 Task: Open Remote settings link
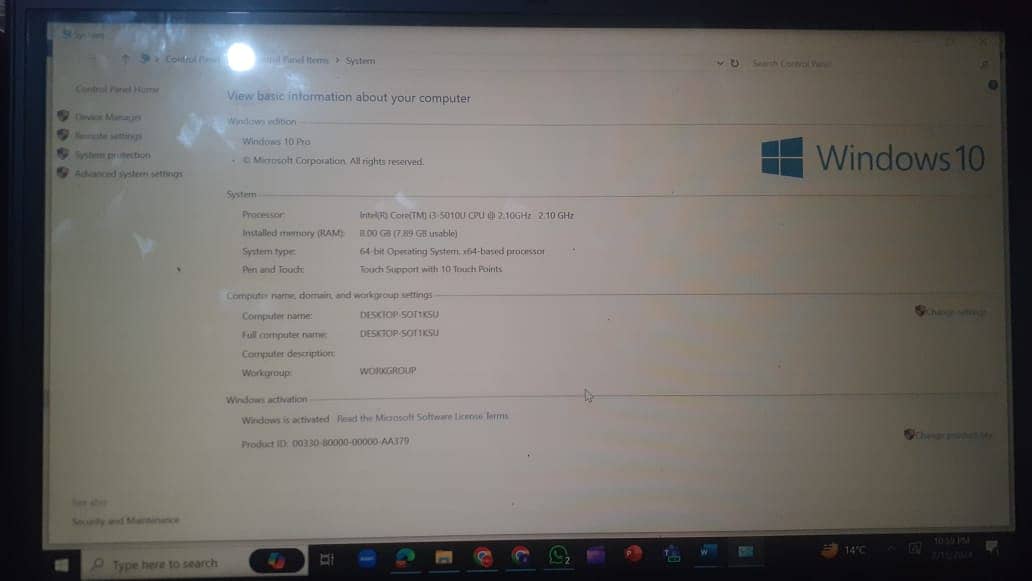click(x=108, y=136)
